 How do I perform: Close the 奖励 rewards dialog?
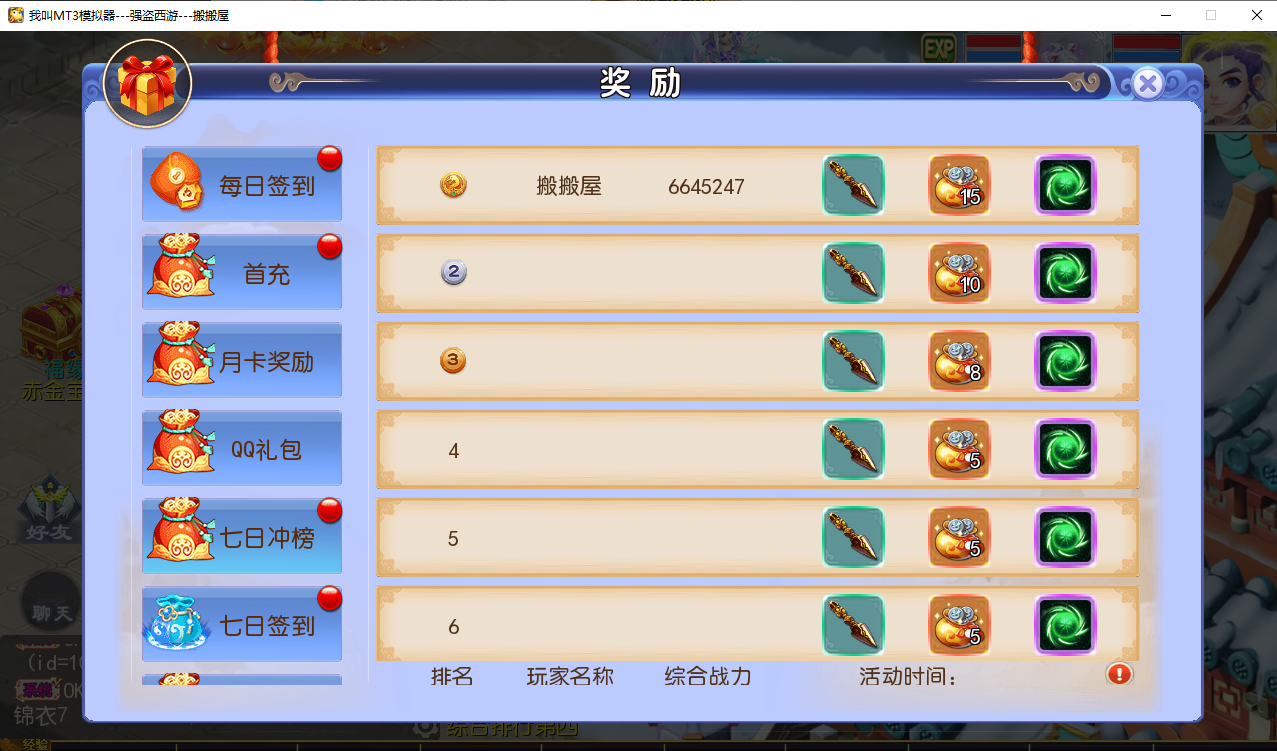1148,84
